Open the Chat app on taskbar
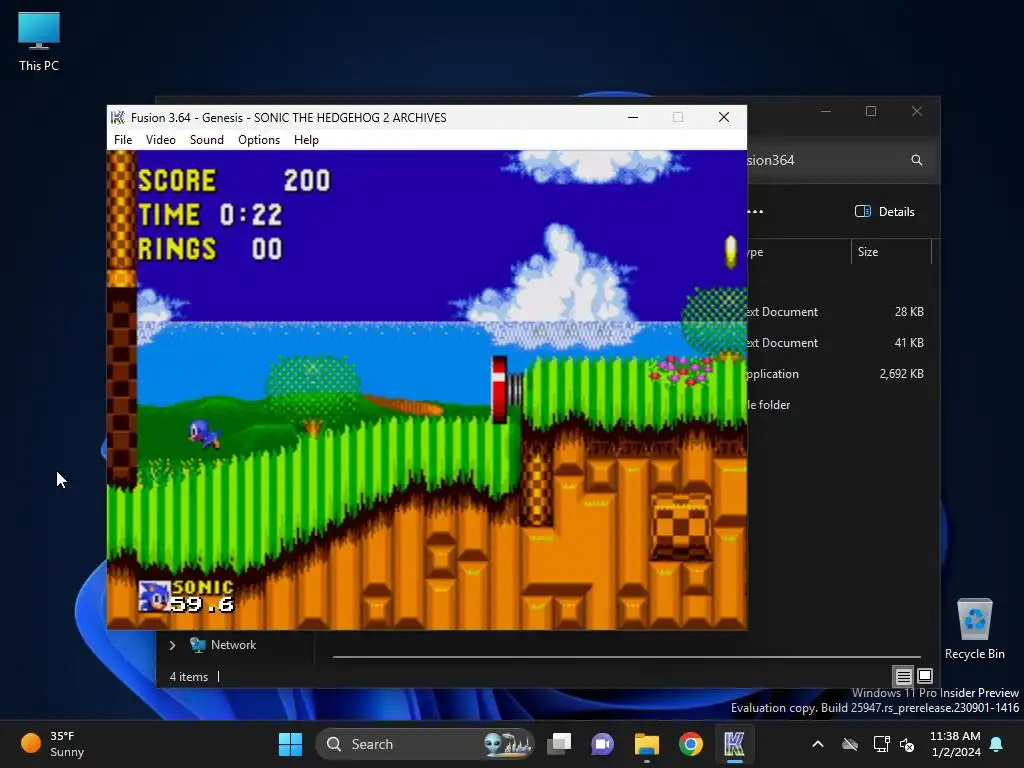The height and width of the screenshot is (768, 1024). point(602,744)
